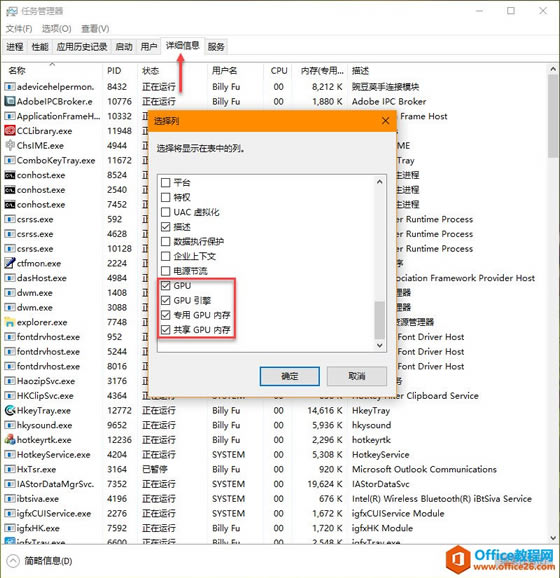Uncheck the 专用 GPU 内存 checkbox

point(166,315)
